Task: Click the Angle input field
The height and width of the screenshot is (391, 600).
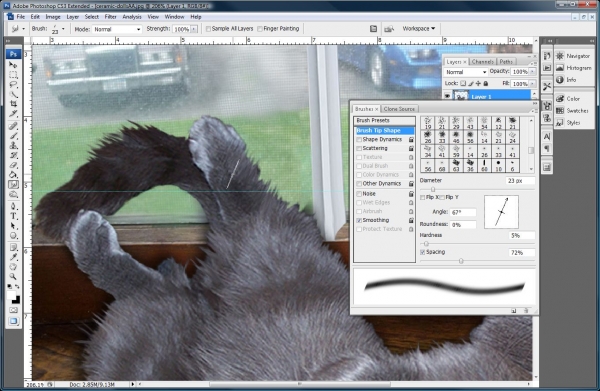Action: (x=463, y=212)
